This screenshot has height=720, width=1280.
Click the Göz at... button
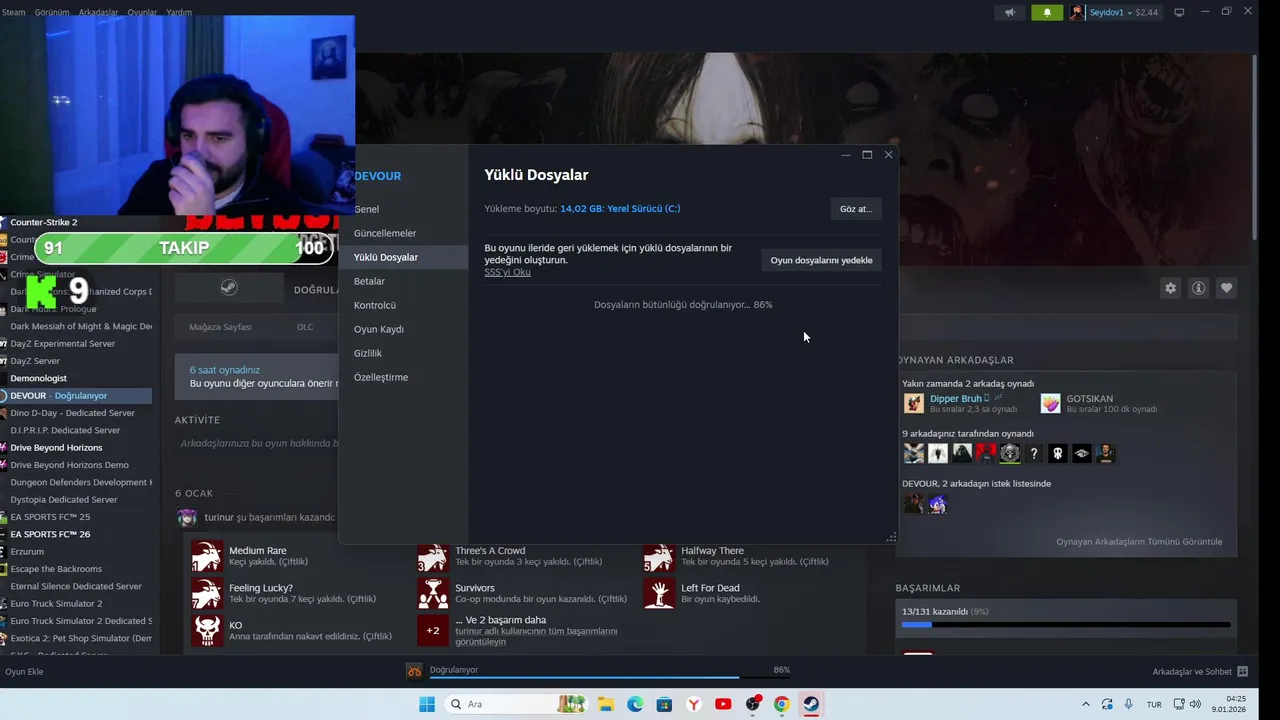coord(856,209)
